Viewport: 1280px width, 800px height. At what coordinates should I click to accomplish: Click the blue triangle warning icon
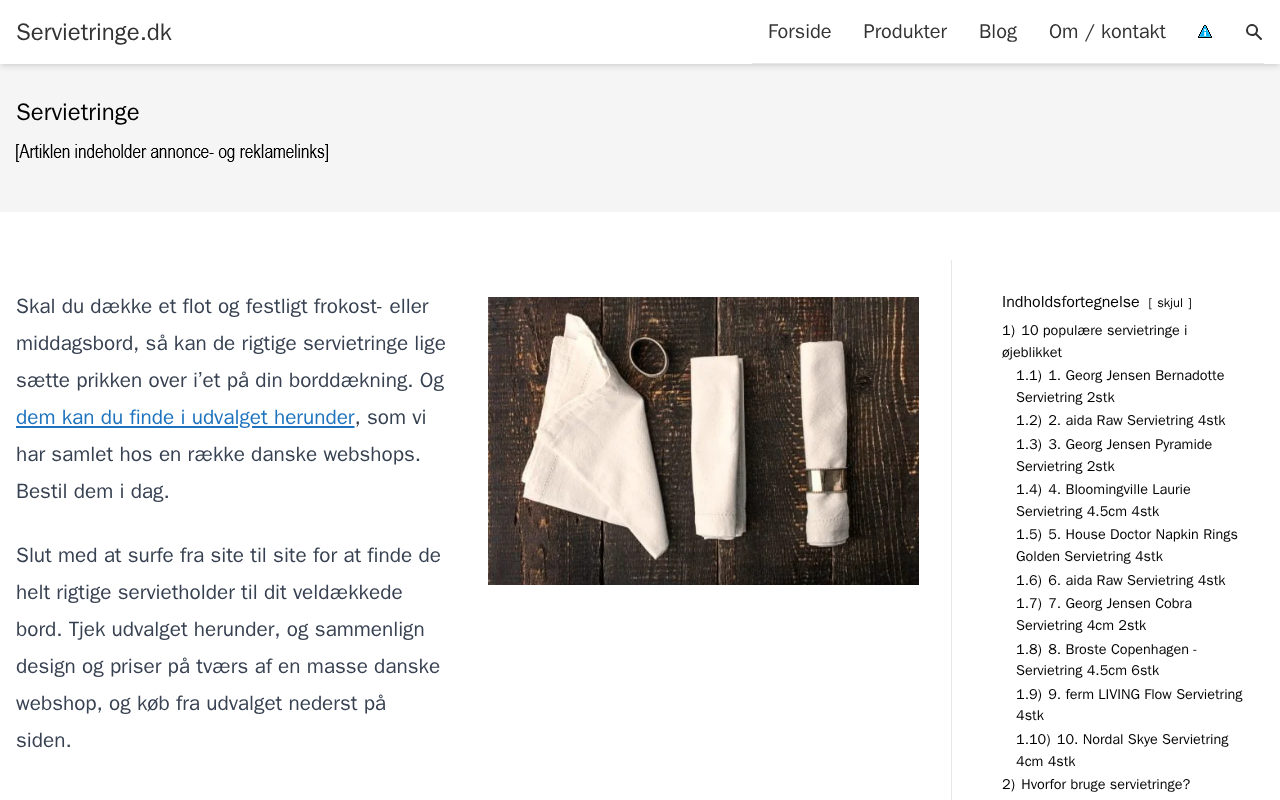(x=1205, y=32)
